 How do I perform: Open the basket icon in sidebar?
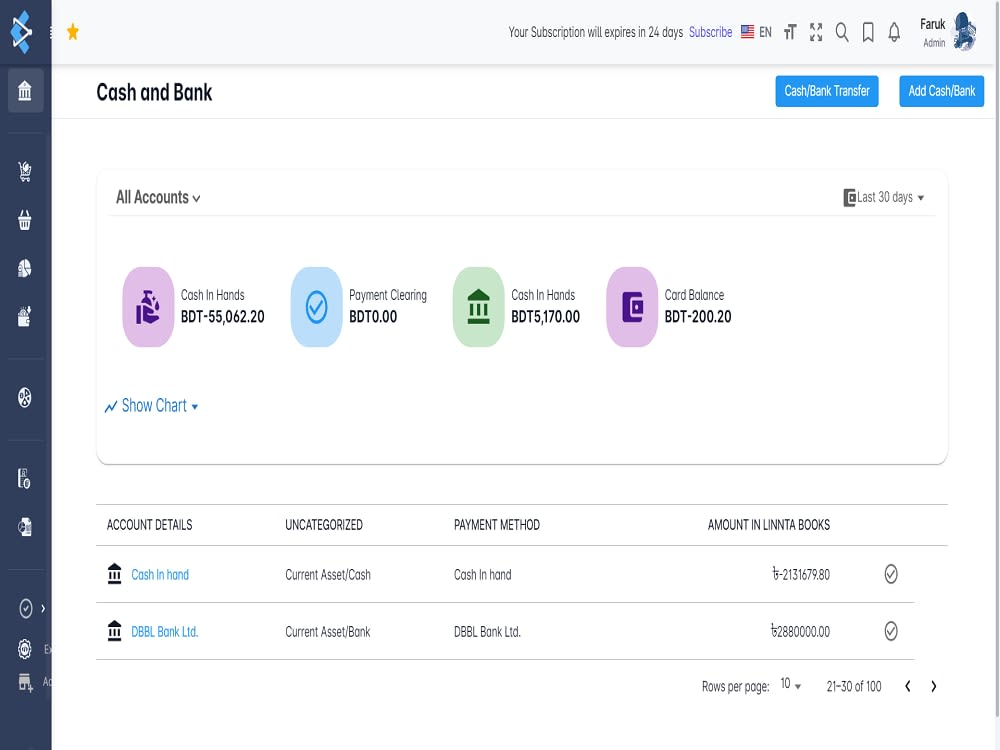click(25, 220)
